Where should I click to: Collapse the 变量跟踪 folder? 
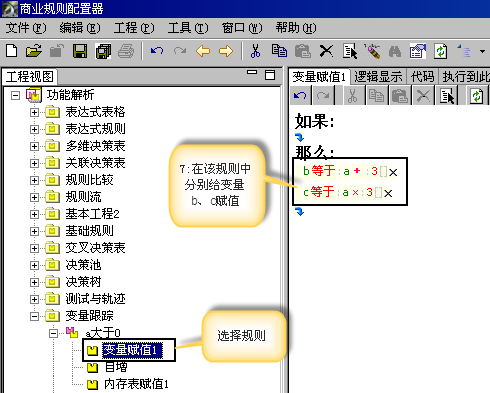[x=34, y=316]
